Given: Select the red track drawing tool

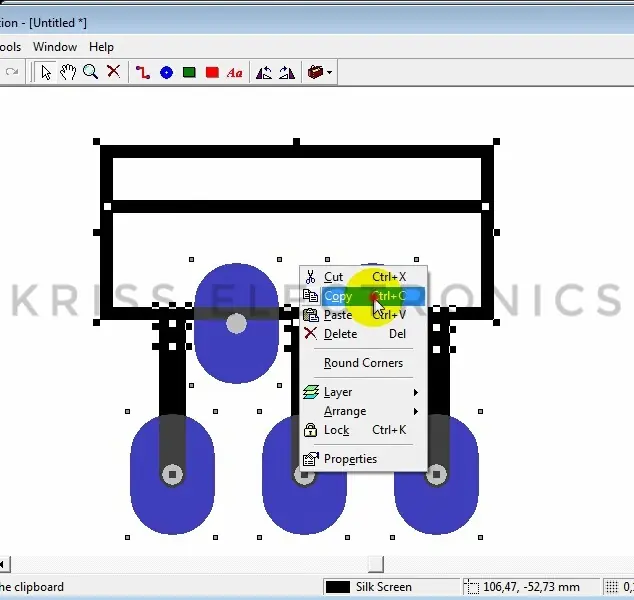Looking at the screenshot, I should 143,72.
